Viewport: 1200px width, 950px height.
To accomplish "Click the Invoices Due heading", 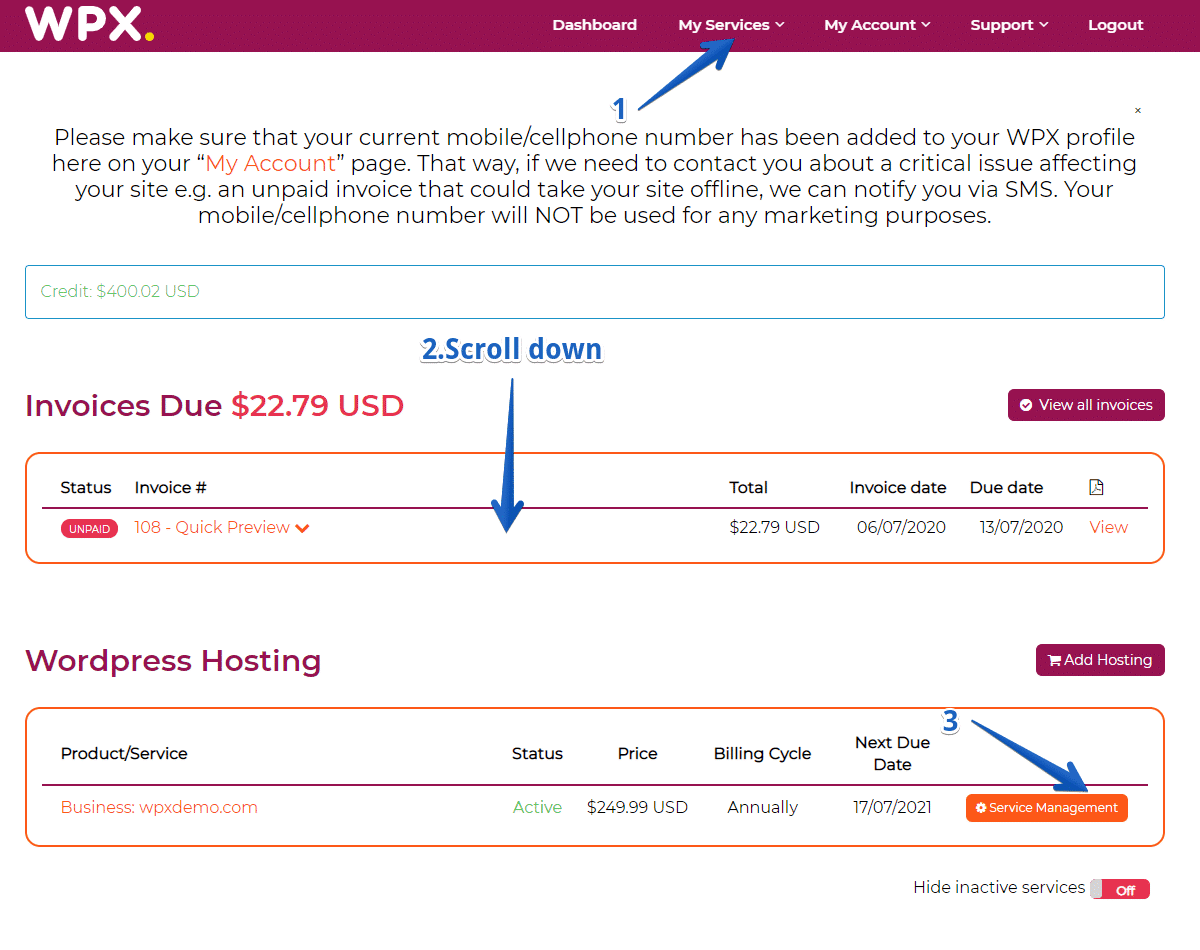I will click(x=214, y=405).
